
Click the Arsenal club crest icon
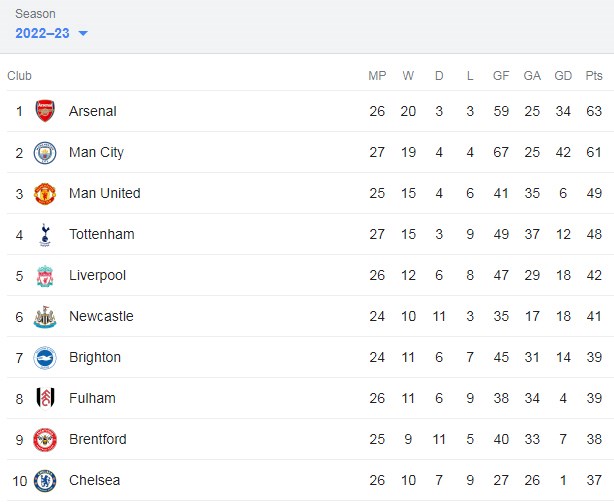[x=45, y=111]
